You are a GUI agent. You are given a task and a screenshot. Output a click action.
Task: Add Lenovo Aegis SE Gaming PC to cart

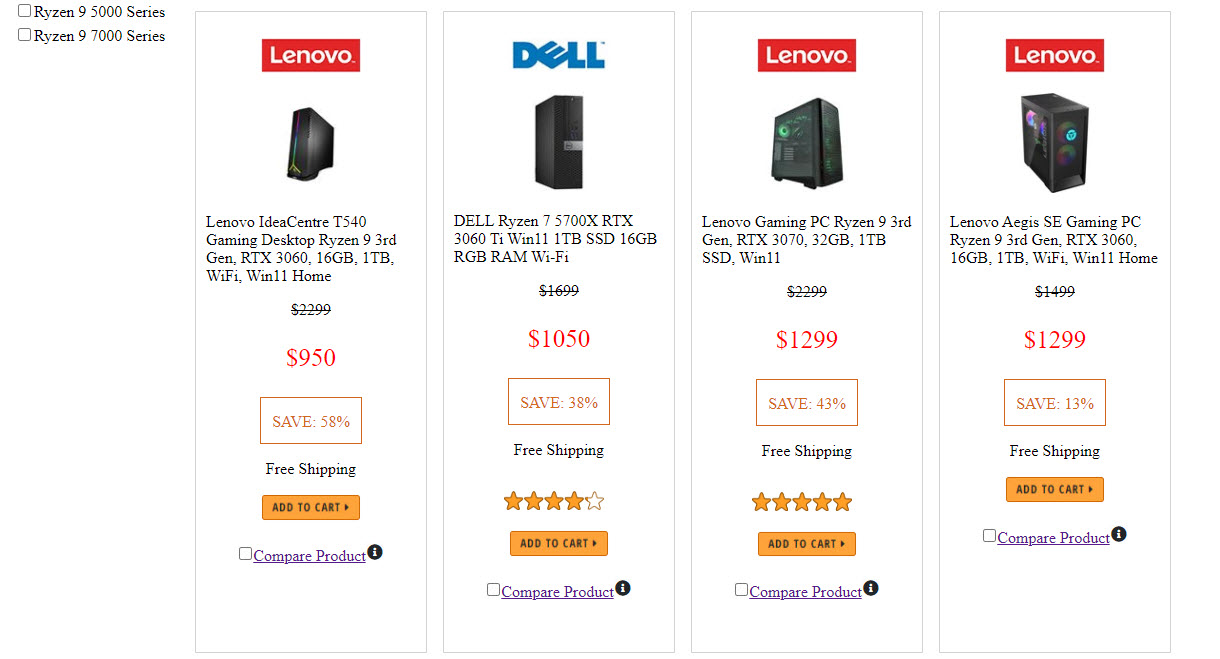1055,489
